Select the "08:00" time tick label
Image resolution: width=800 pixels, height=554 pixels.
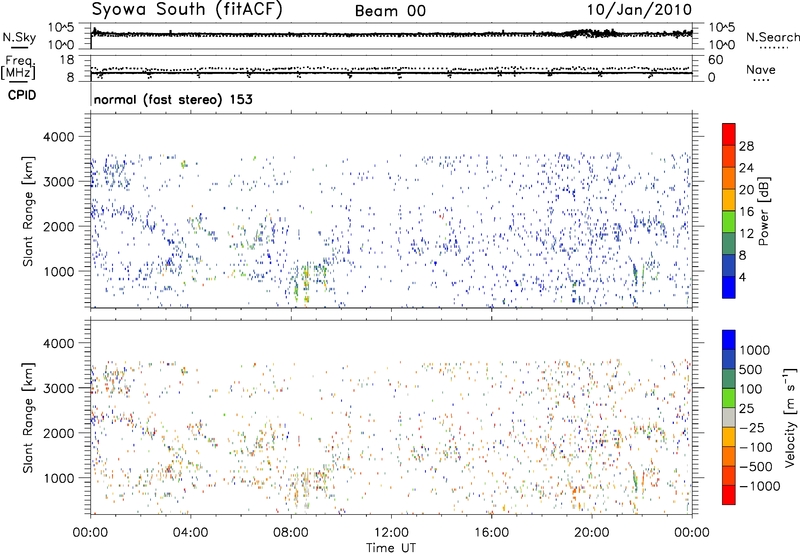click(x=291, y=533)
